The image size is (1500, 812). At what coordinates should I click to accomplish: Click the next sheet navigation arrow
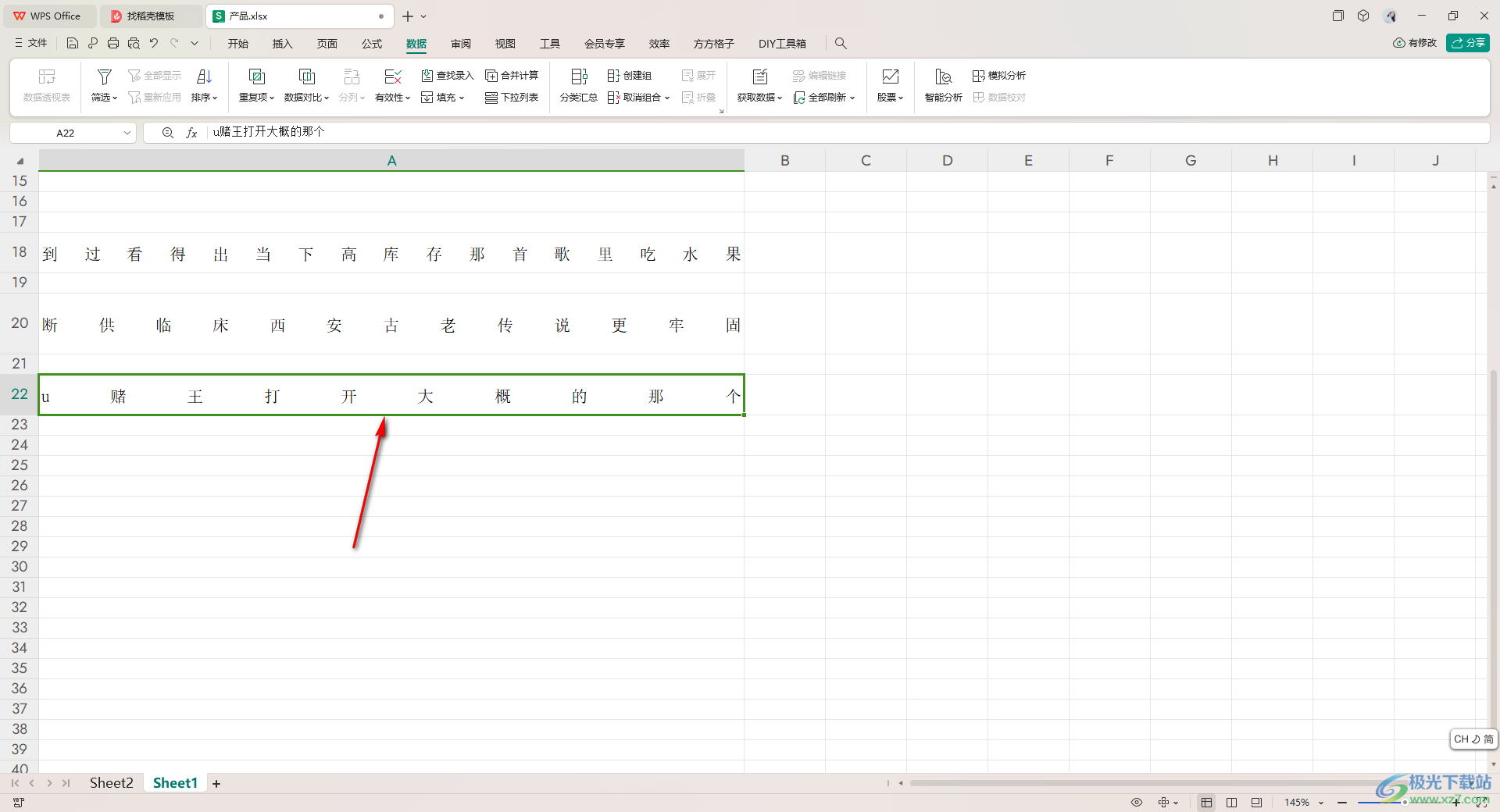[49, 783]
